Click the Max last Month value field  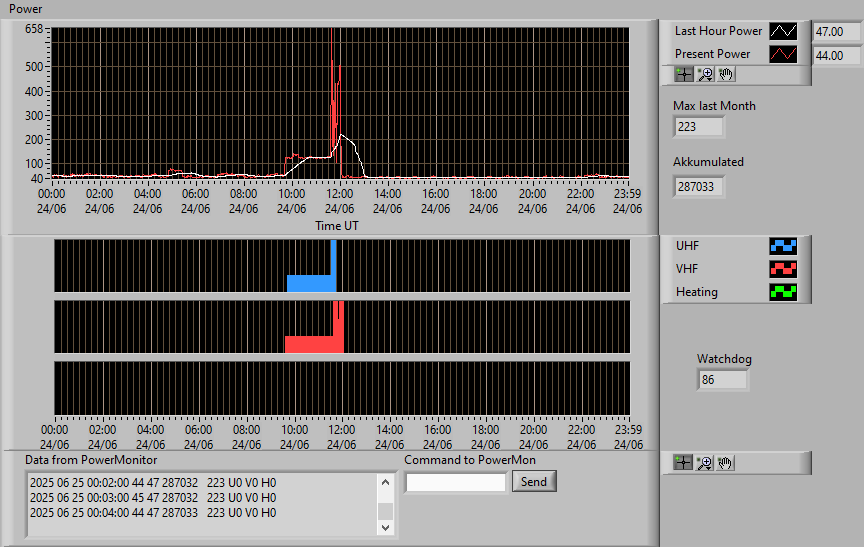[x=699, y=127]
